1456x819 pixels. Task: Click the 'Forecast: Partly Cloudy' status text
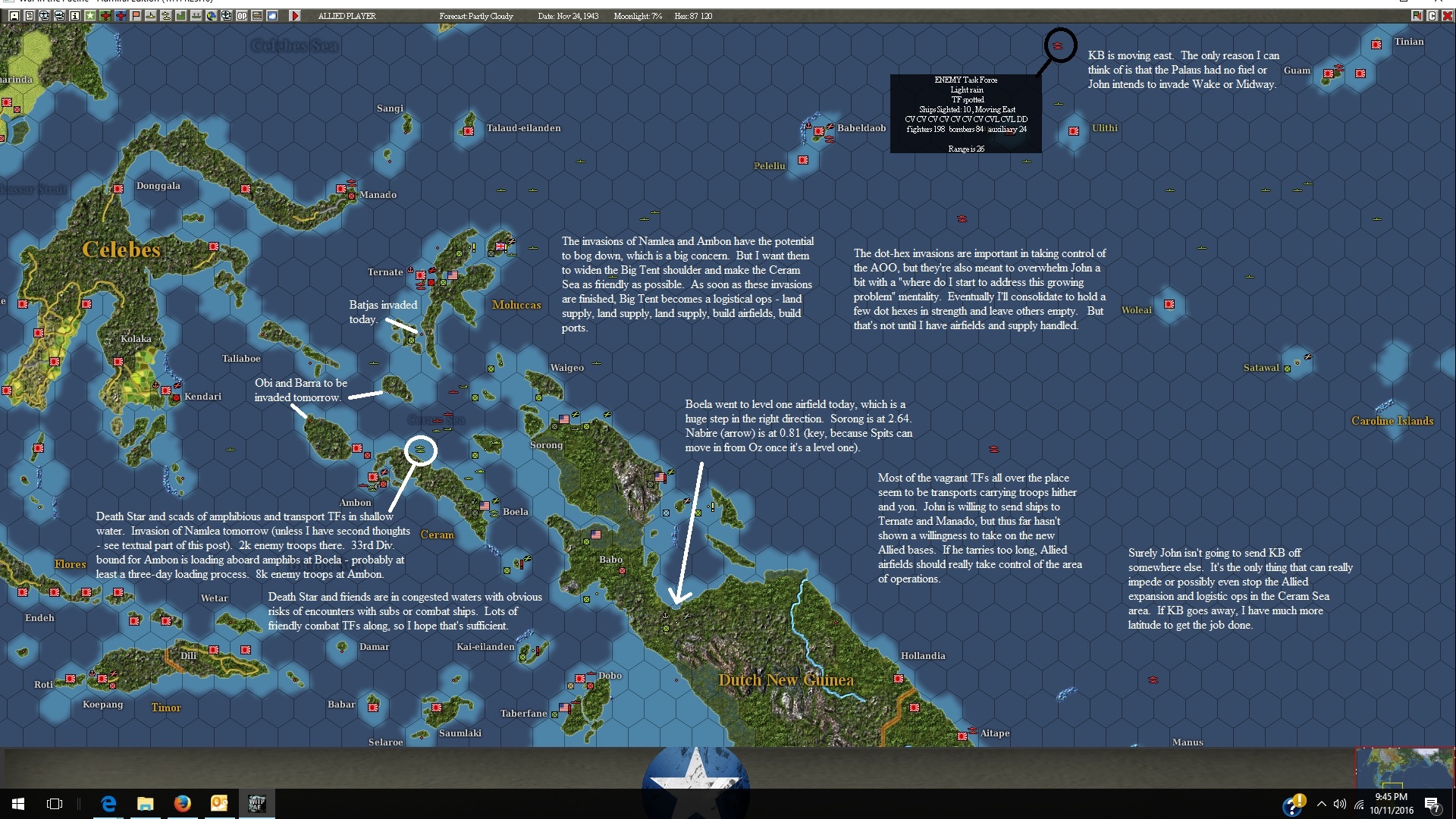click(476, 16)
